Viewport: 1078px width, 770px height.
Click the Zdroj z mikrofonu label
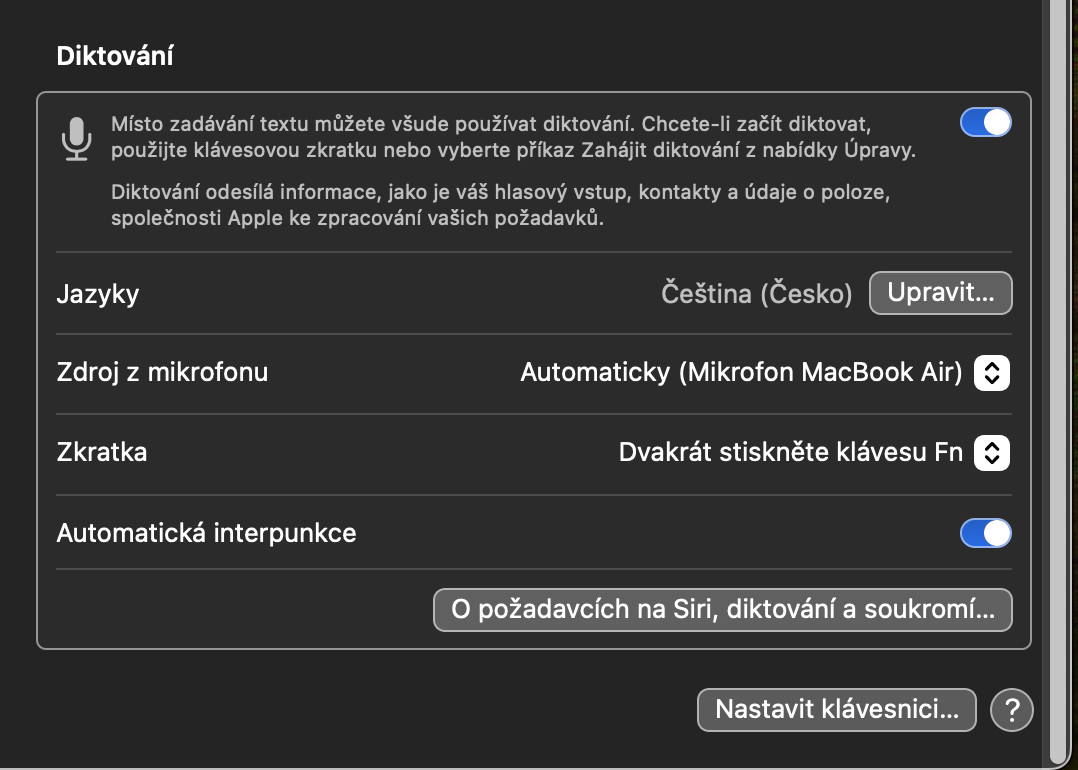[x=162, y=373]
